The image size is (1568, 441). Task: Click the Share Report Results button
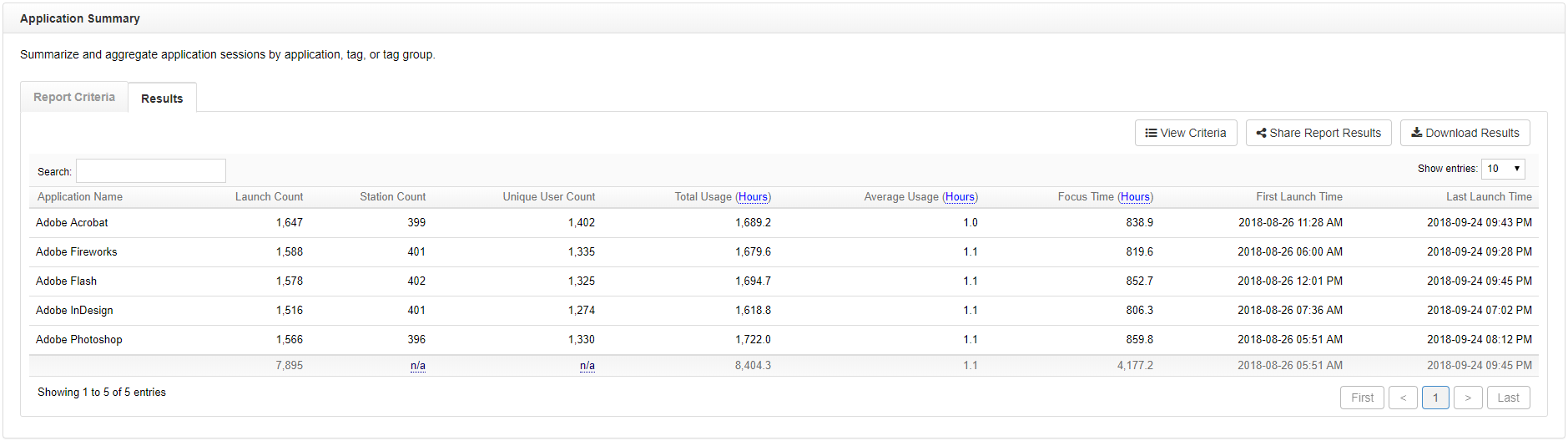[x=1318, y=133]
